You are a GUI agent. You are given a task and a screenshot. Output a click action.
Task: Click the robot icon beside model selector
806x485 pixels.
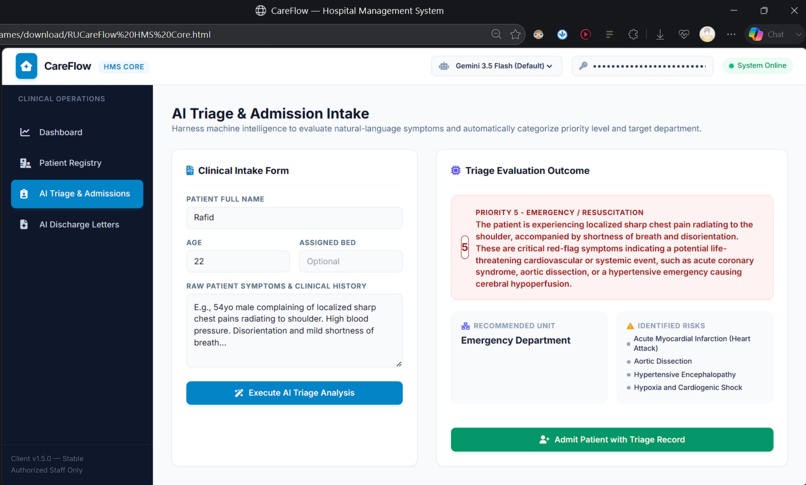[444, 66]
